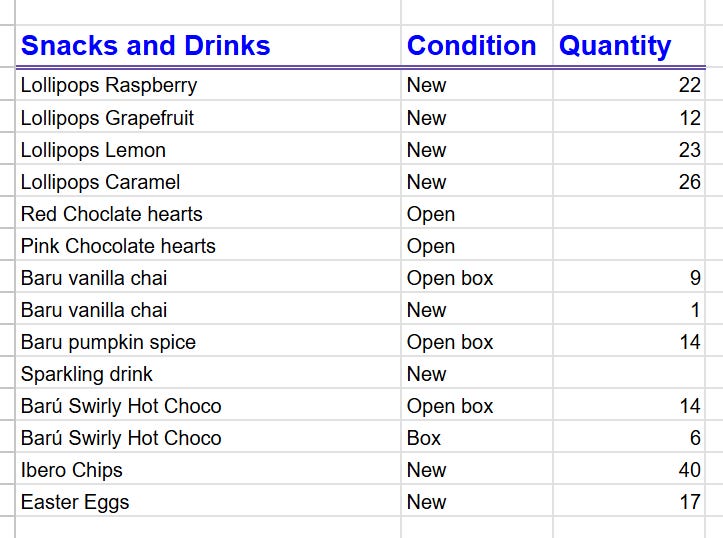Click the Lollipops Raspberry cell
723x538 pixels.
[x=208, y=85]
